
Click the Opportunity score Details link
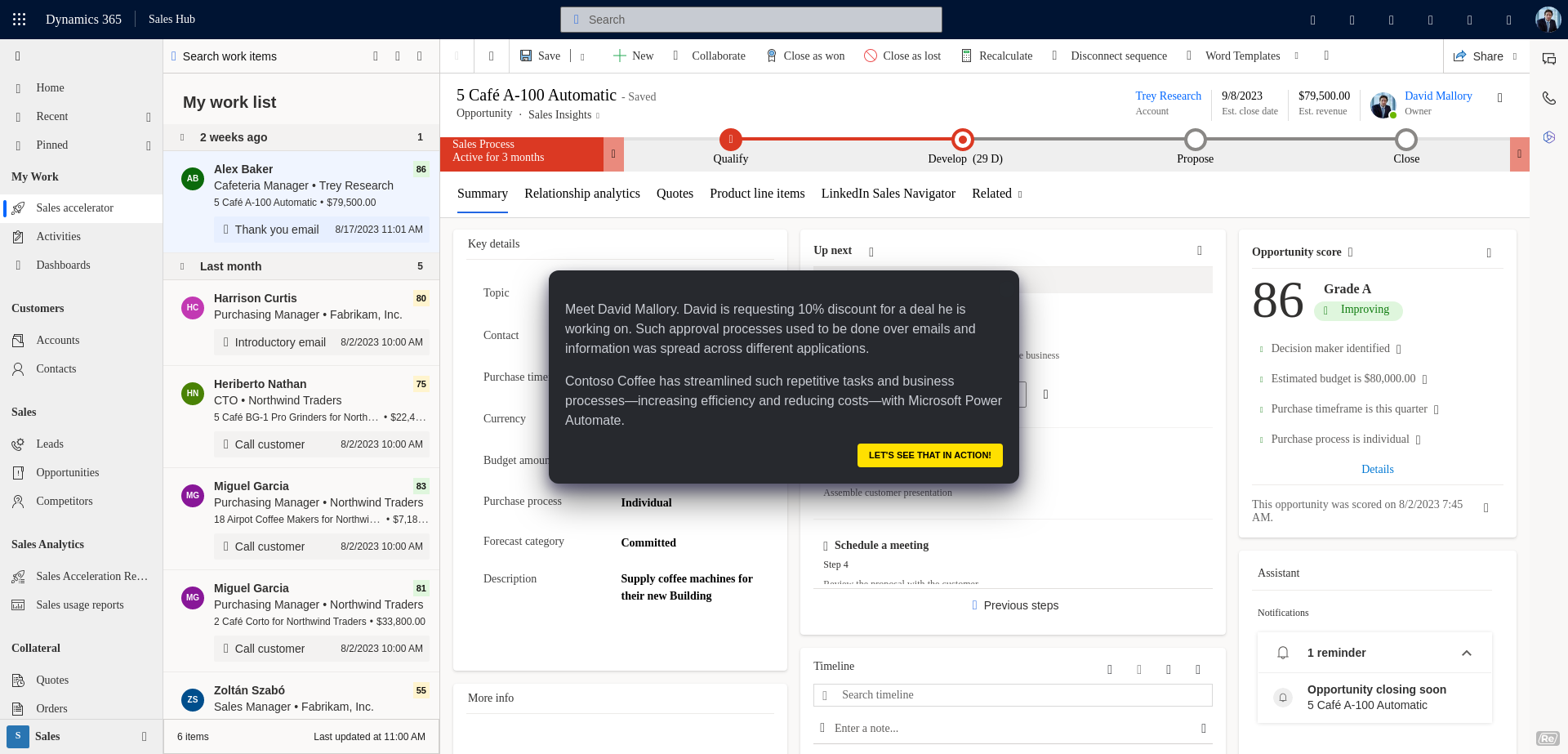tap(1377, 469)
